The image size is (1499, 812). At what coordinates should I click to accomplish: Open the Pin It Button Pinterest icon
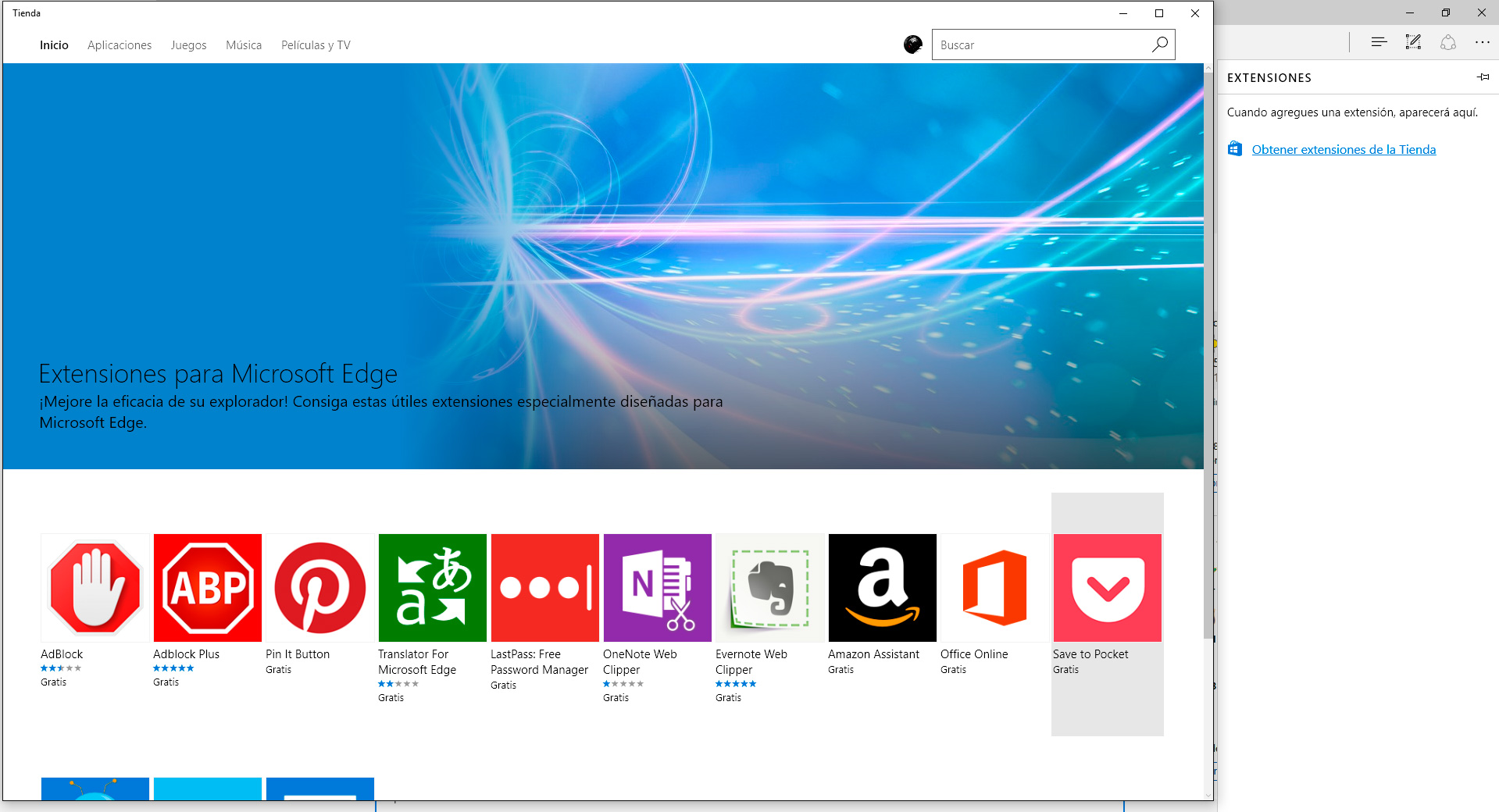320,588
